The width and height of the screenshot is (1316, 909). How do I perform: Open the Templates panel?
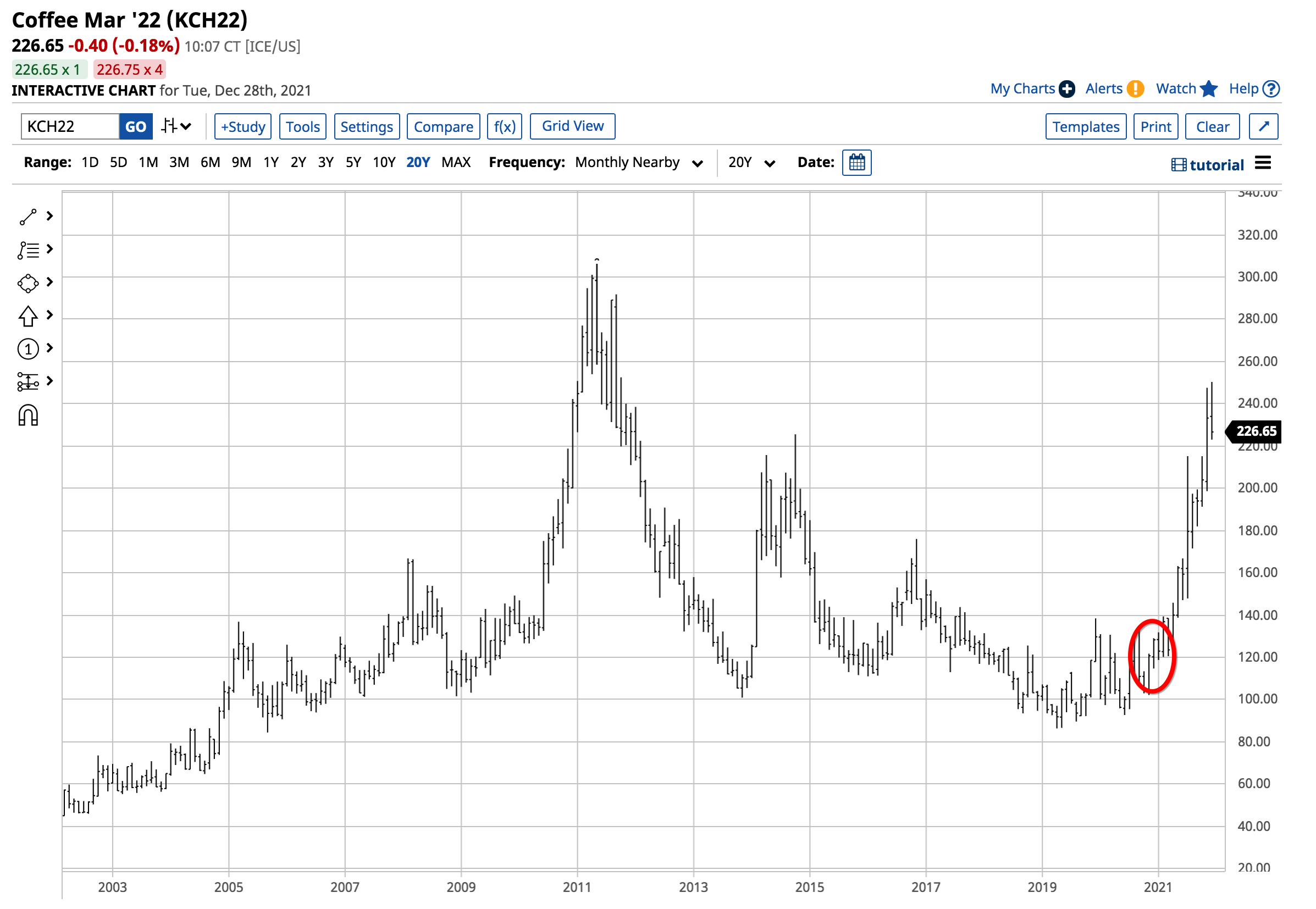(1085, 126)
